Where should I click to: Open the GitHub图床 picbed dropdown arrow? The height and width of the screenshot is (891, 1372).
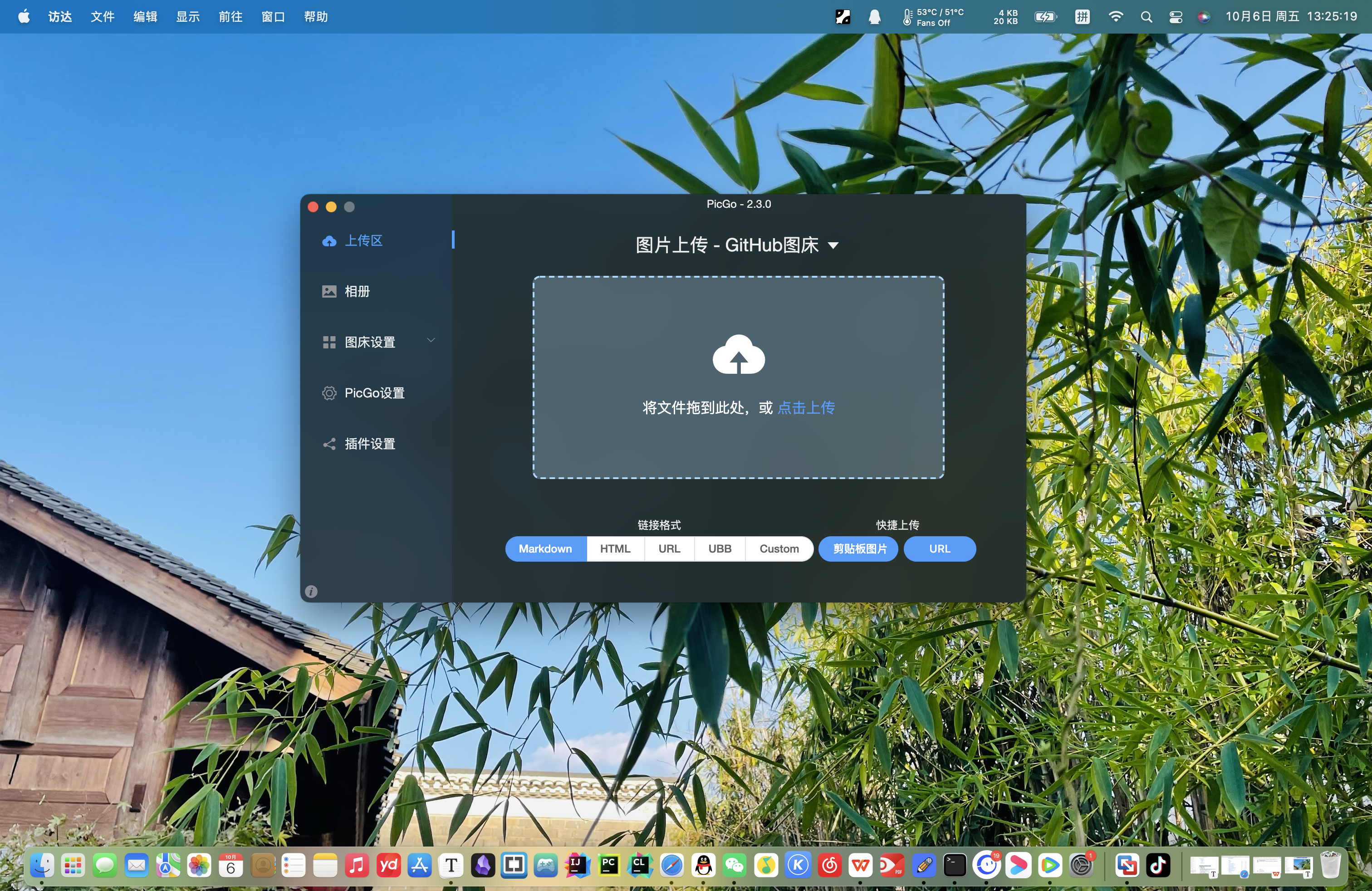point(833,245)
